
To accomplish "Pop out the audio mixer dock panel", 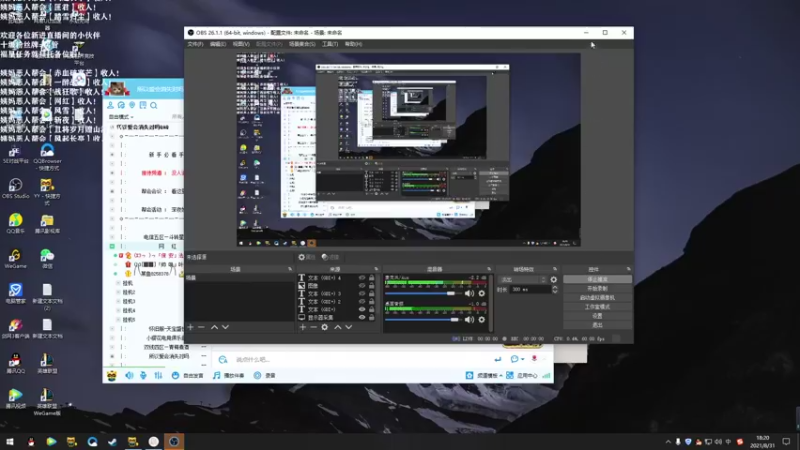I will [x=488, y=269].
